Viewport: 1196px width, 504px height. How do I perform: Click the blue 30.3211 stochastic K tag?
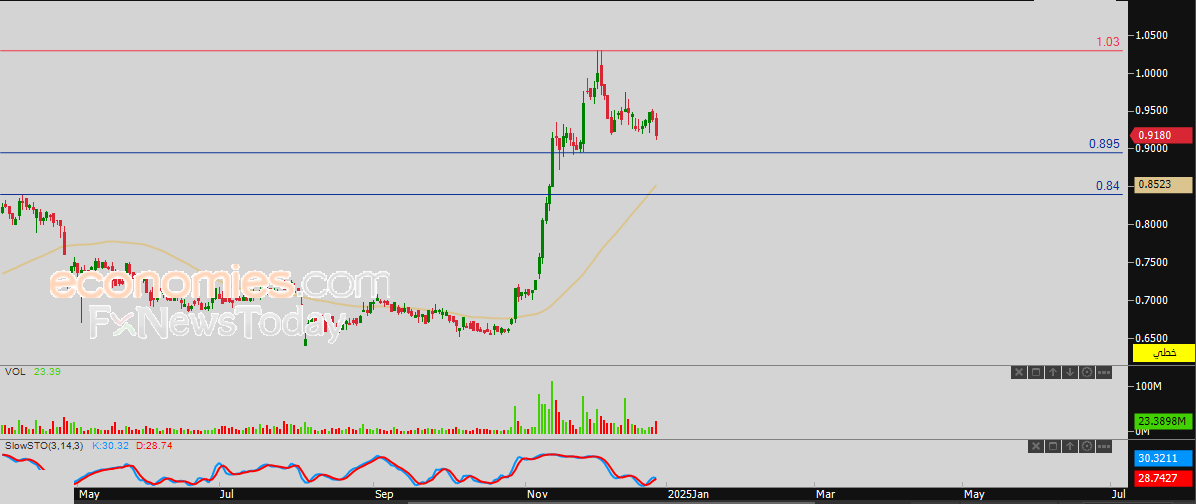click(1164, 458)
